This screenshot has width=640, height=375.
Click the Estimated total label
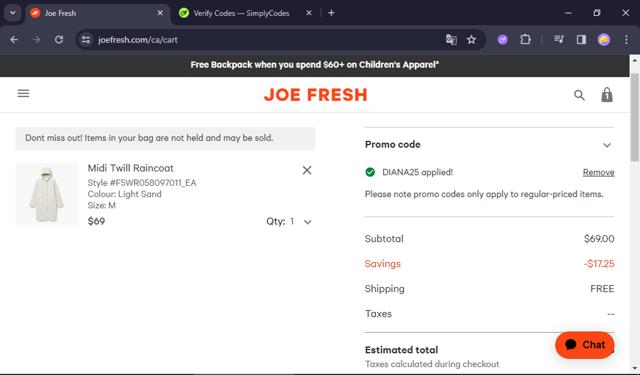(401, 350)
